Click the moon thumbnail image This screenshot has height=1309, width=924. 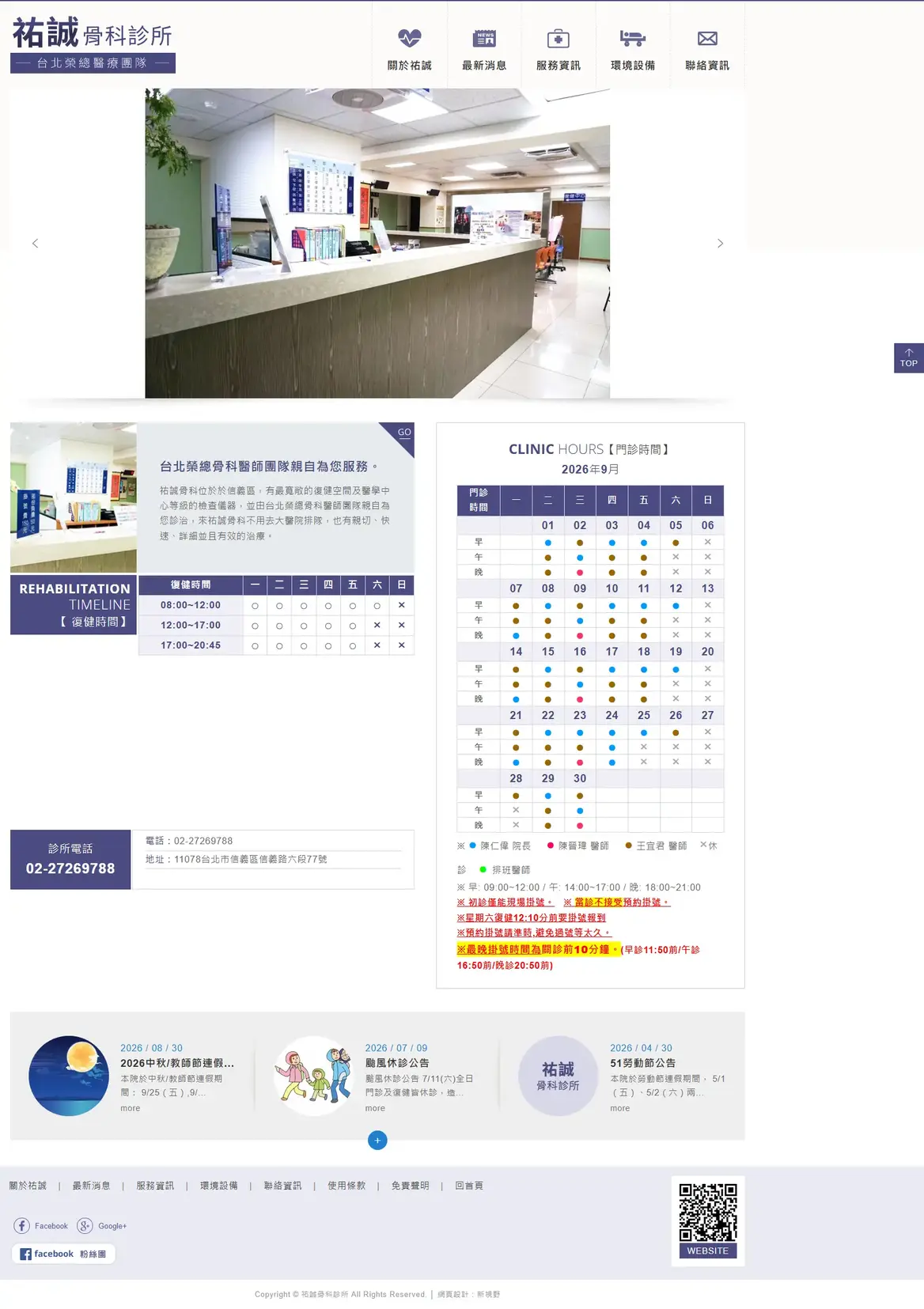point(69,1076)
